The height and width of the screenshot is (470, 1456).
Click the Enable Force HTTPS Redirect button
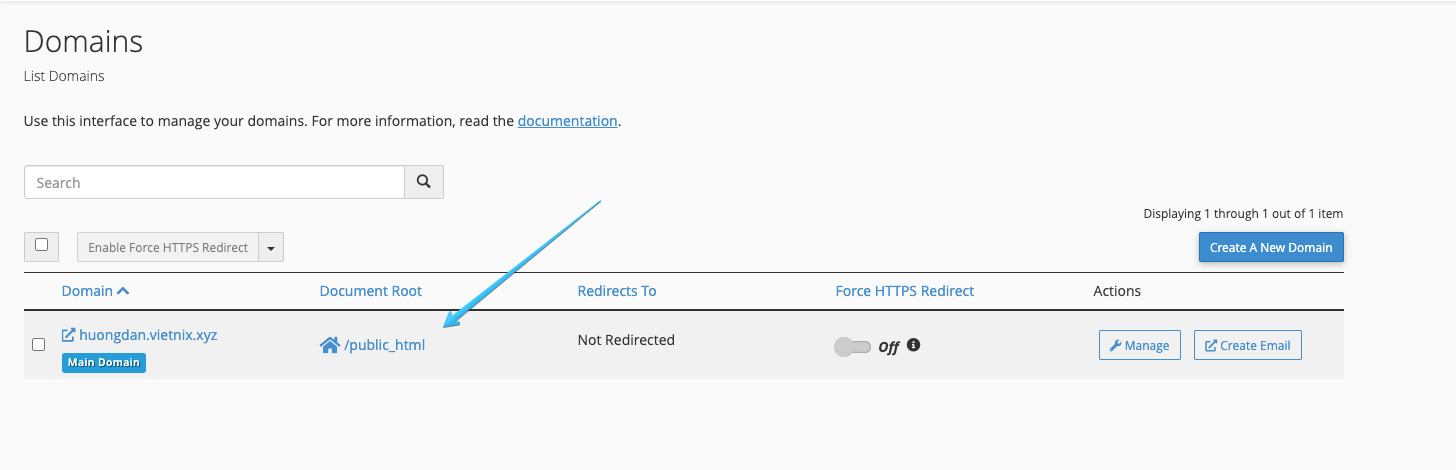168,248
